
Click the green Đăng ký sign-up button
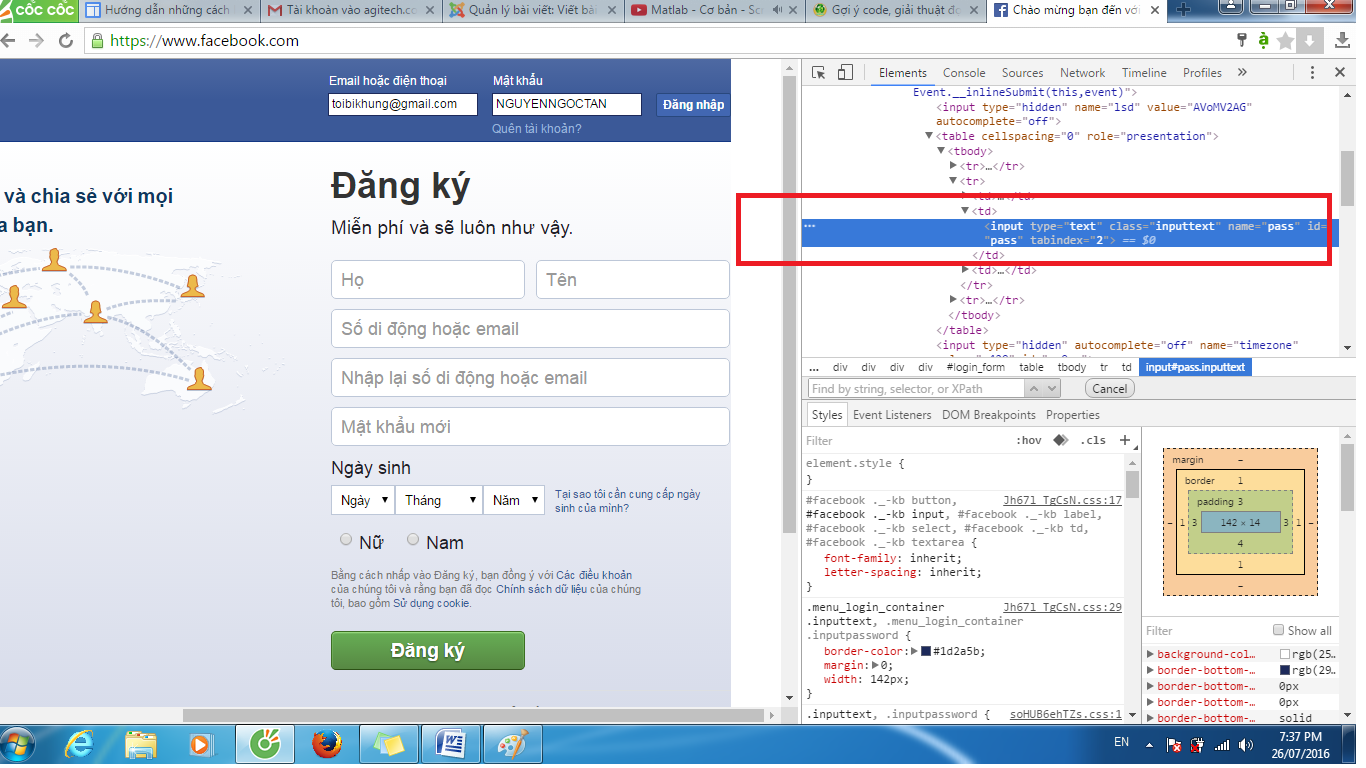coord(428,650)
